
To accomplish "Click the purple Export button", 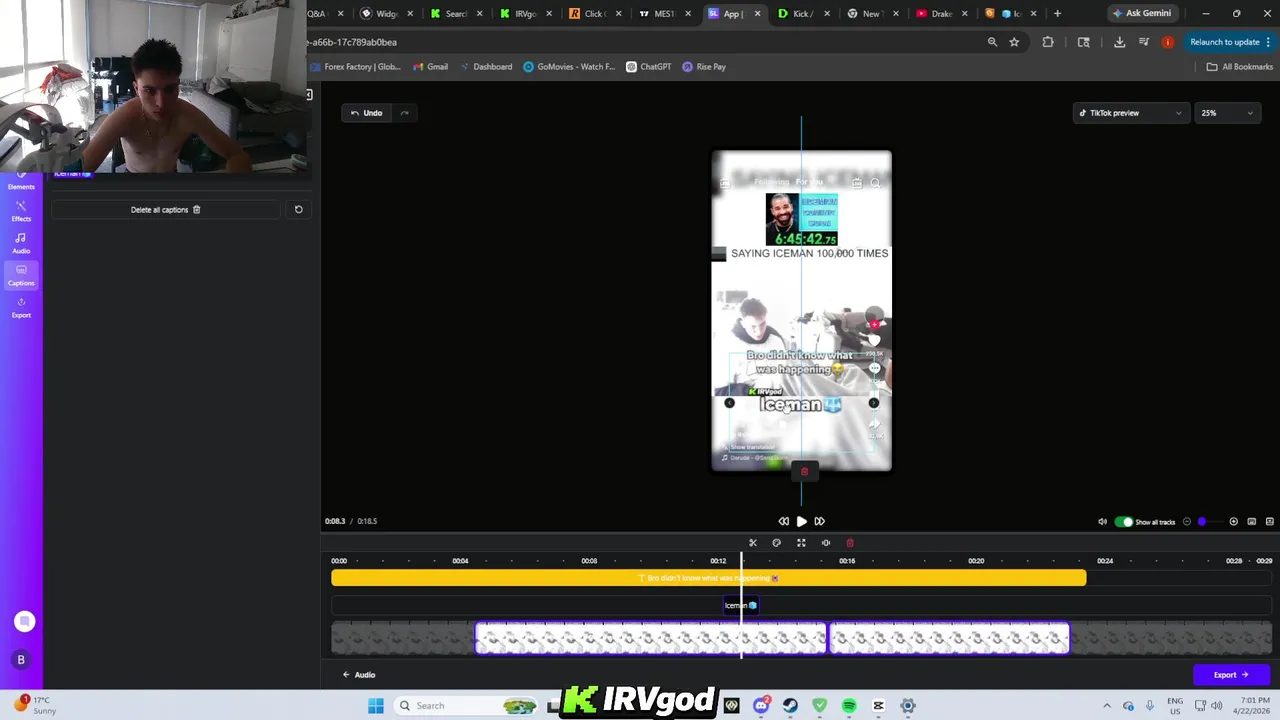I will (1231, 675).
